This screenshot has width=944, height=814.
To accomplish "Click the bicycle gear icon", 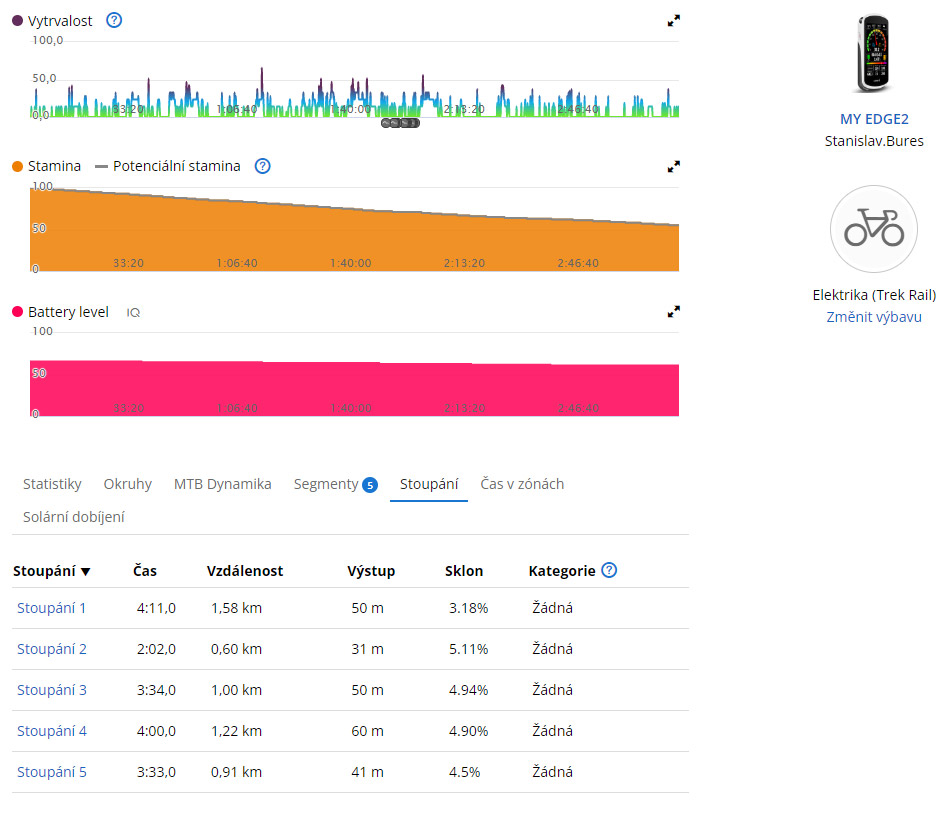I will point(874,229).
